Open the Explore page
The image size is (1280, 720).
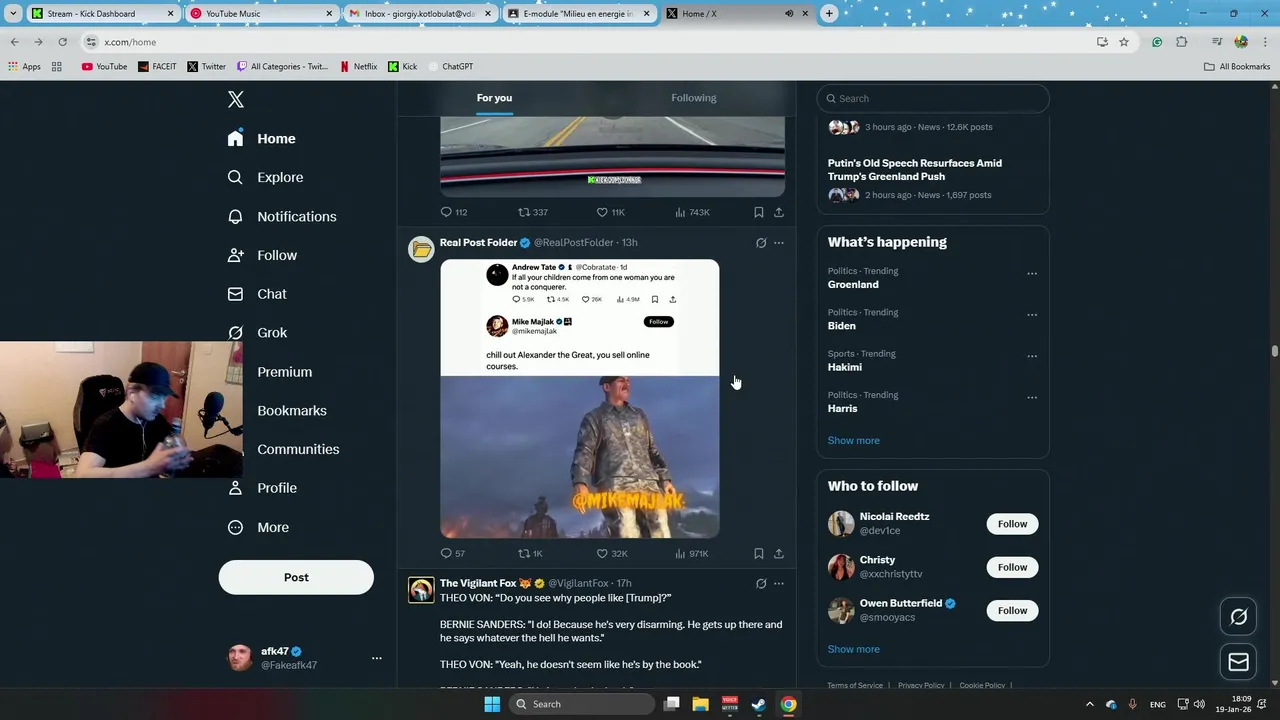[265, 177]
